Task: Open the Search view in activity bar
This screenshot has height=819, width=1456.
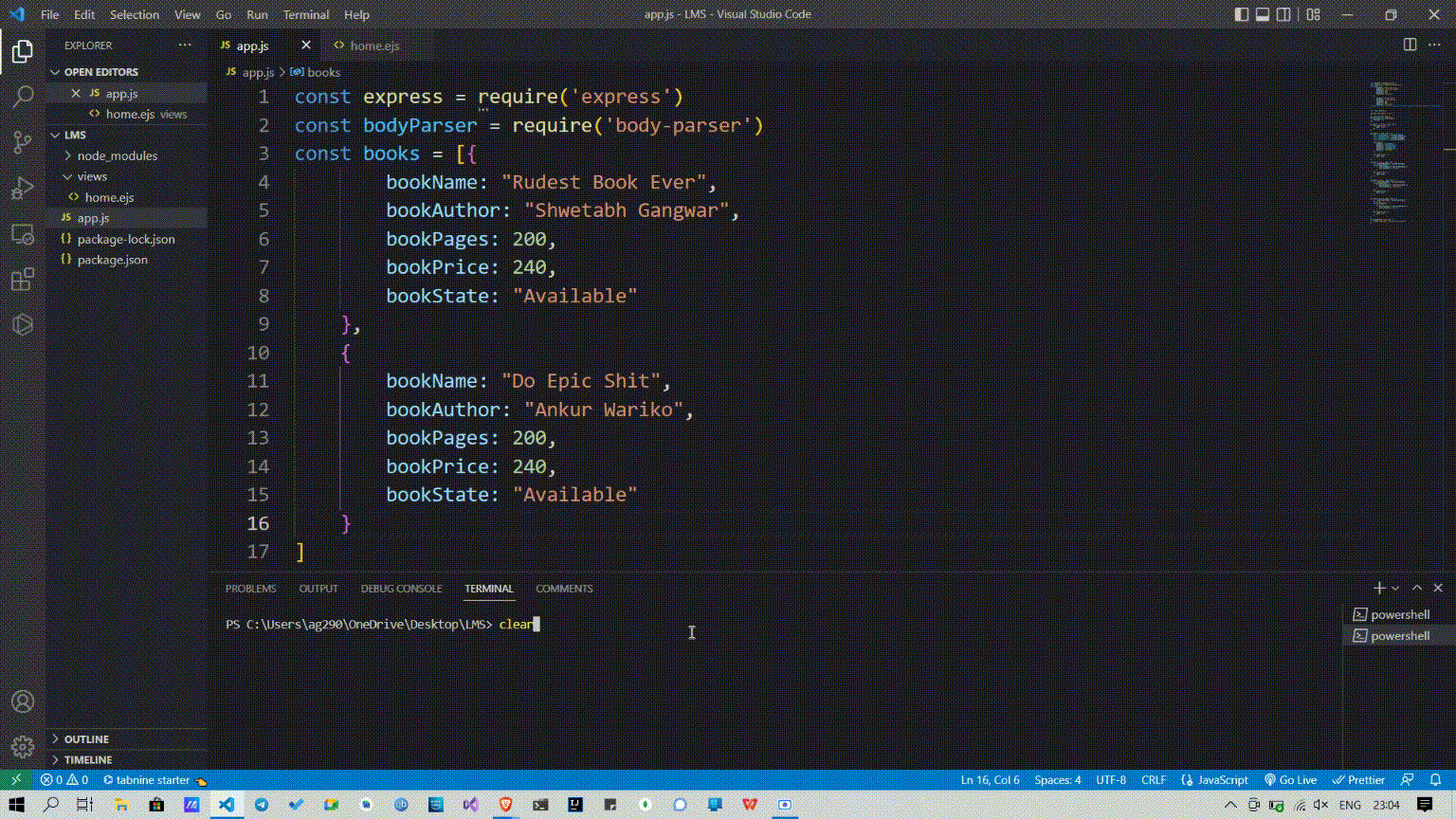Action: (x=23, y=97)
